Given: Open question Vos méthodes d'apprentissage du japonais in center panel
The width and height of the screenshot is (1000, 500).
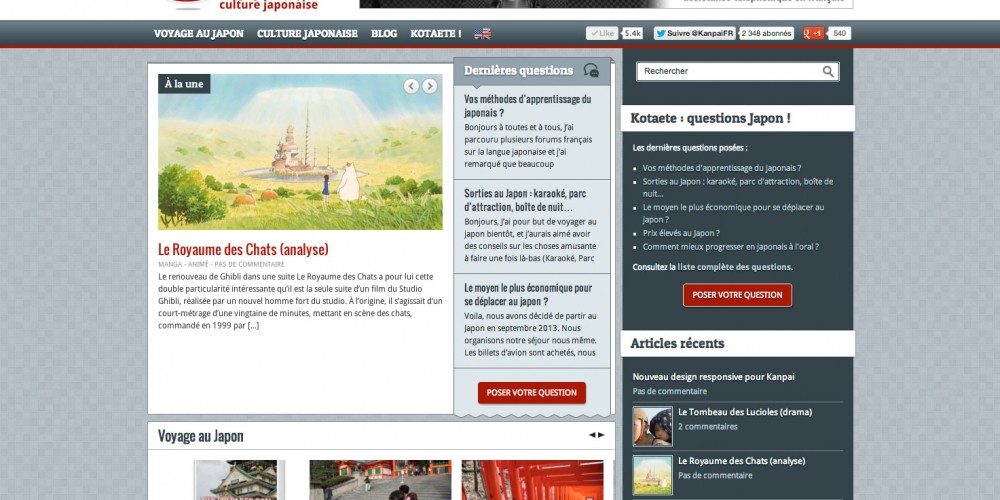Looking at the screenshot, I should coord(528,106).
